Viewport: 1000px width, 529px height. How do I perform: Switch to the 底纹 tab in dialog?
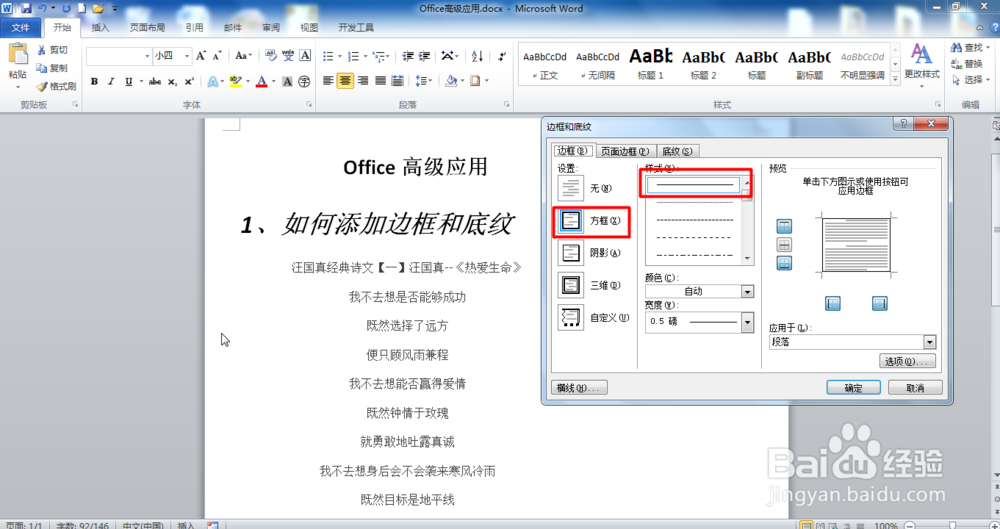677,151
